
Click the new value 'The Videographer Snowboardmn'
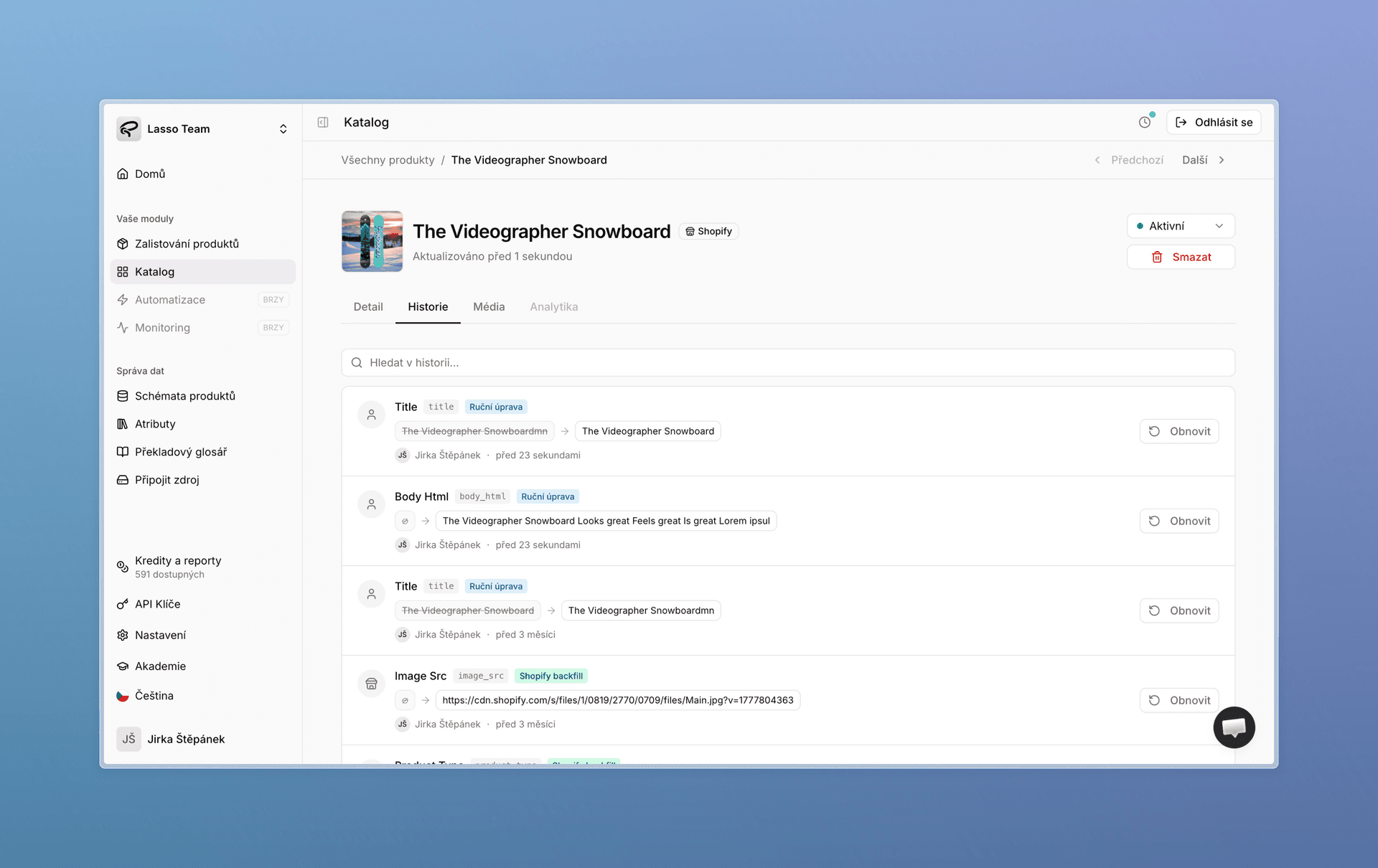coord(641,610)
